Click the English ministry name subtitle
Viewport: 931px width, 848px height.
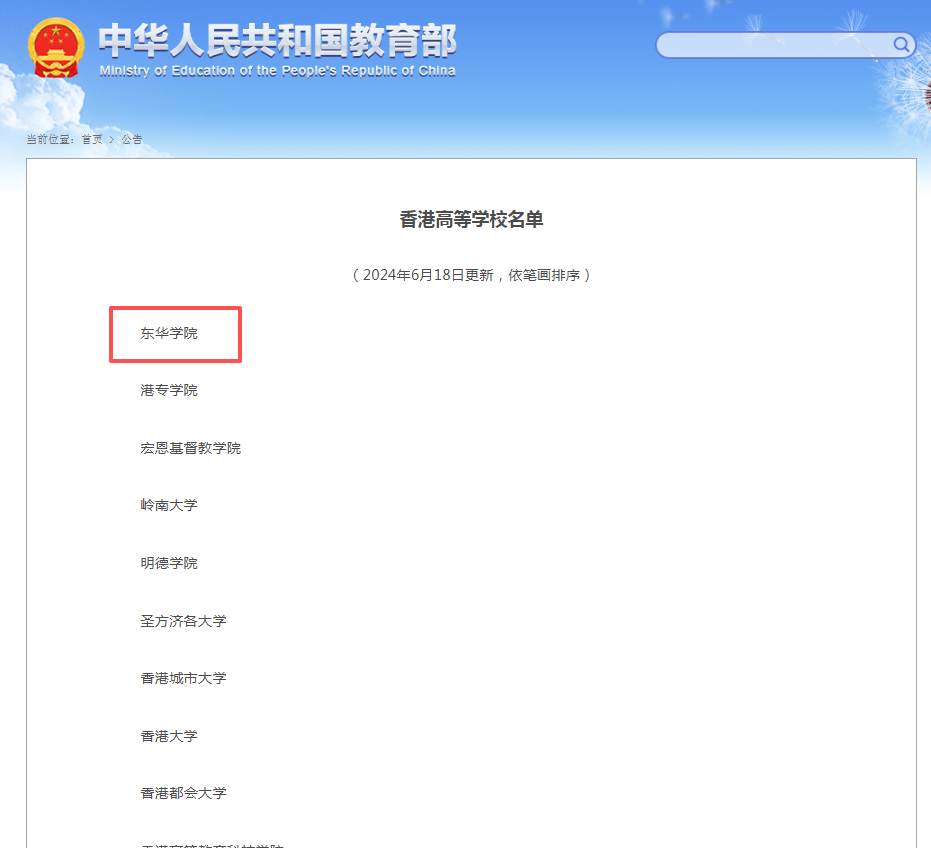(277, 70)
